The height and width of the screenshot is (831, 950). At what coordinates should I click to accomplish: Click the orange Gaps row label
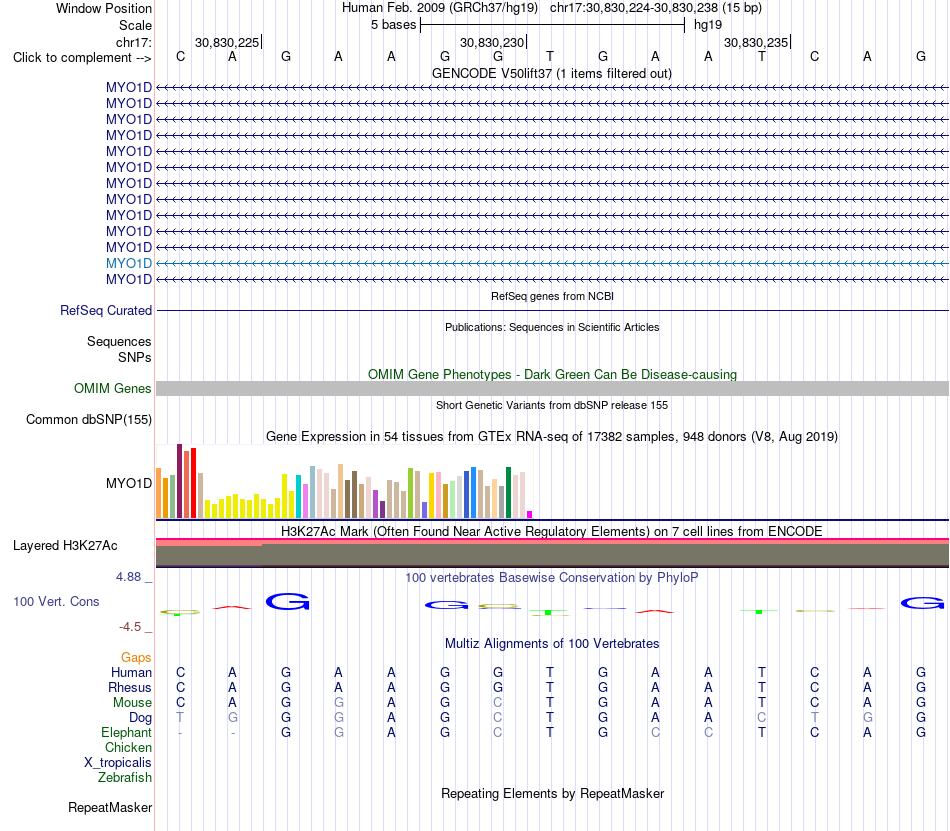pyautogui.click(x=136, y=658)
